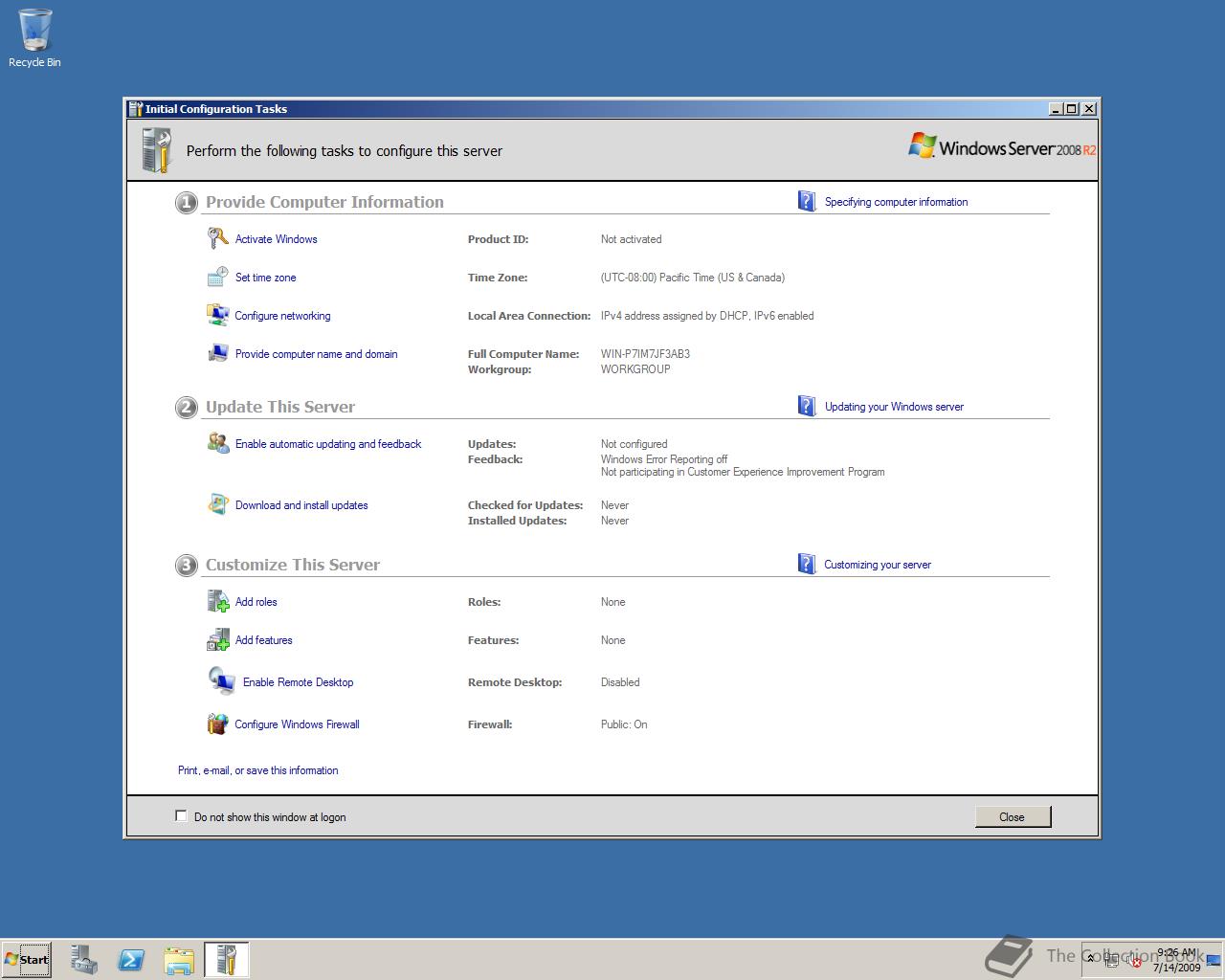Click the muted volume tray icon
The image size is (1225, 980).
(1134, 960)
